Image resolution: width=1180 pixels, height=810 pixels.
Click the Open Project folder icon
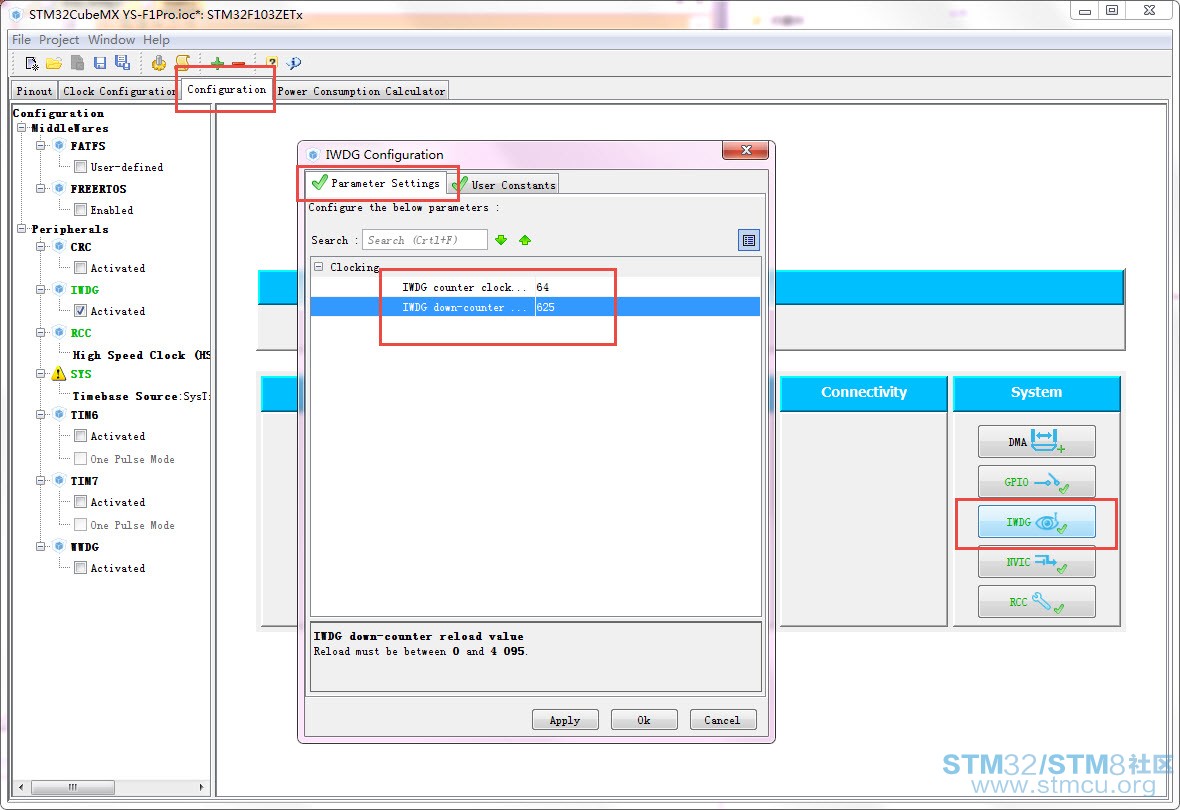(53, 63)
